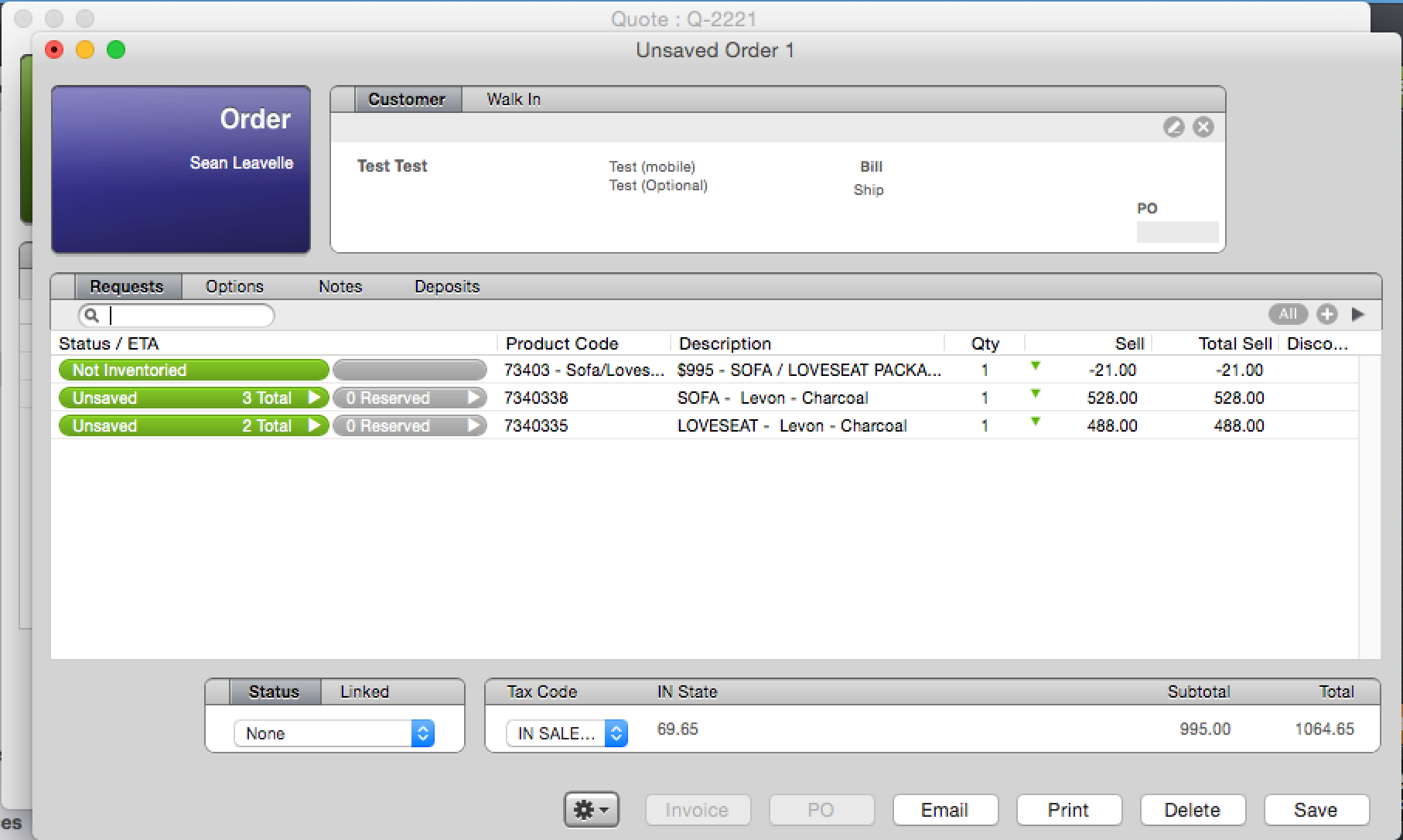Open the Deposits tab
The height and width of the screenshot is (840, 1403).
[x=447, y=286]
